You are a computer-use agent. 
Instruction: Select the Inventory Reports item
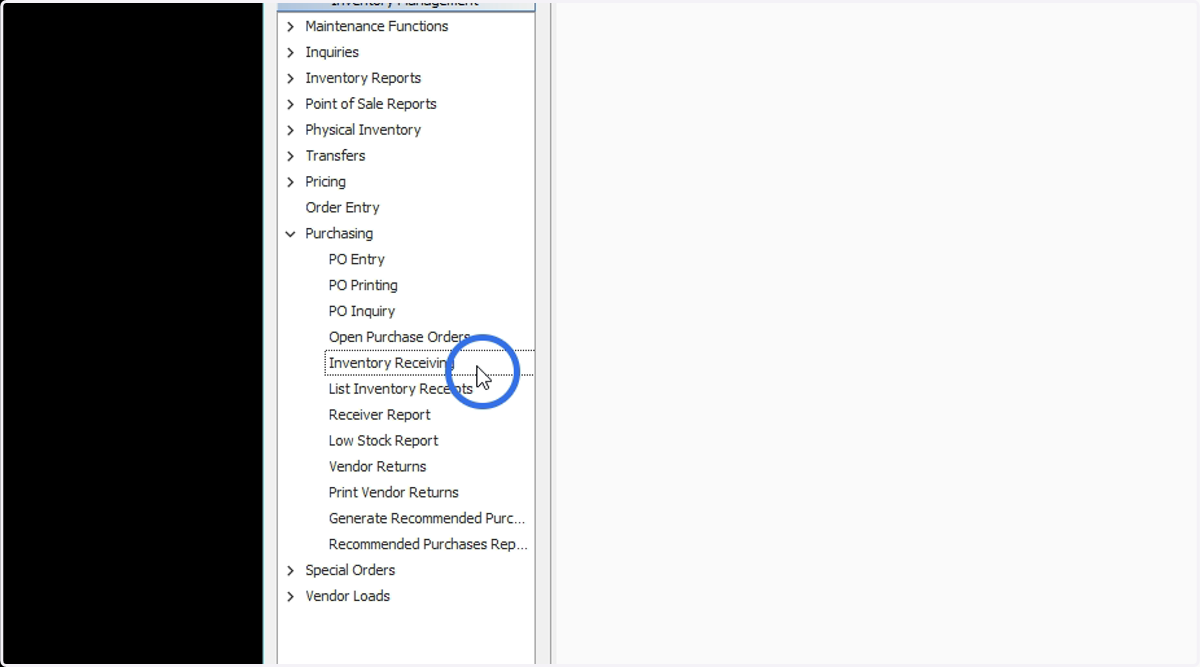click(363, 78)
